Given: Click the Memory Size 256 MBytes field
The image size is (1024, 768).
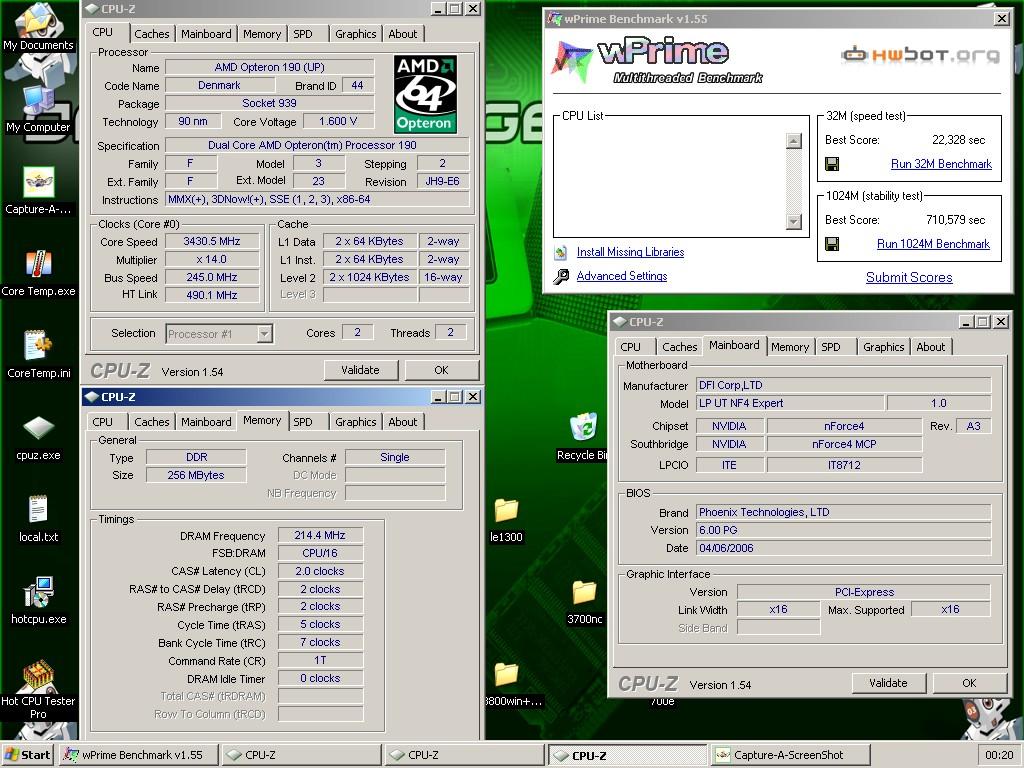Looking at the screenshot, I should pos(196,475).
